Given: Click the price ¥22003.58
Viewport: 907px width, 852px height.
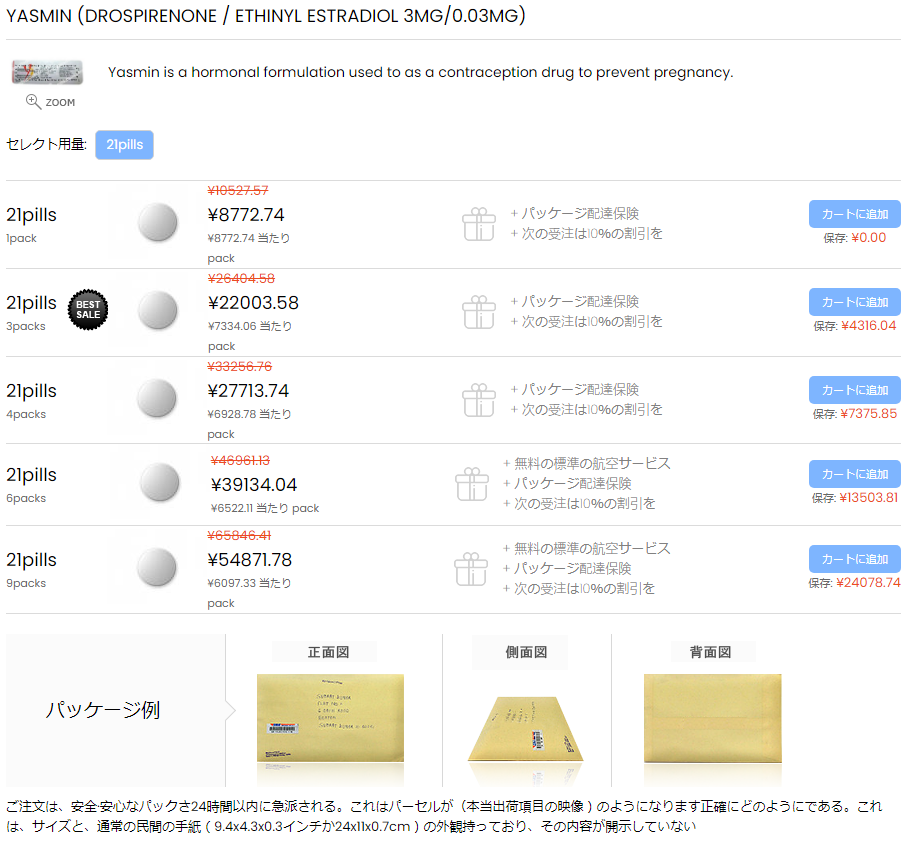Looking at the screenshot, I should click(253, 303).
